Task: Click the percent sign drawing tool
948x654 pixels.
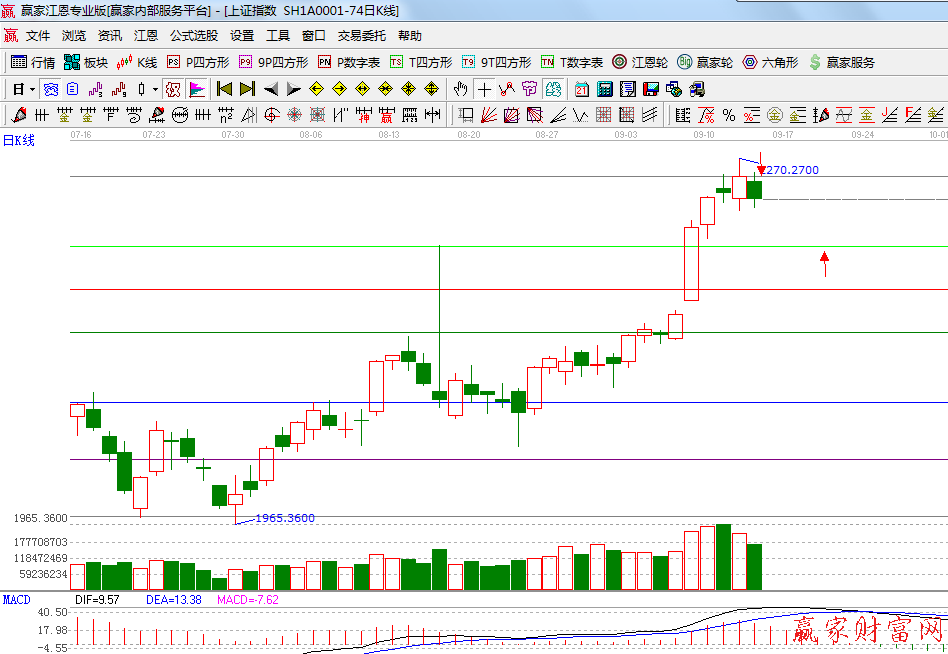Action: click(x=729, y=115)
